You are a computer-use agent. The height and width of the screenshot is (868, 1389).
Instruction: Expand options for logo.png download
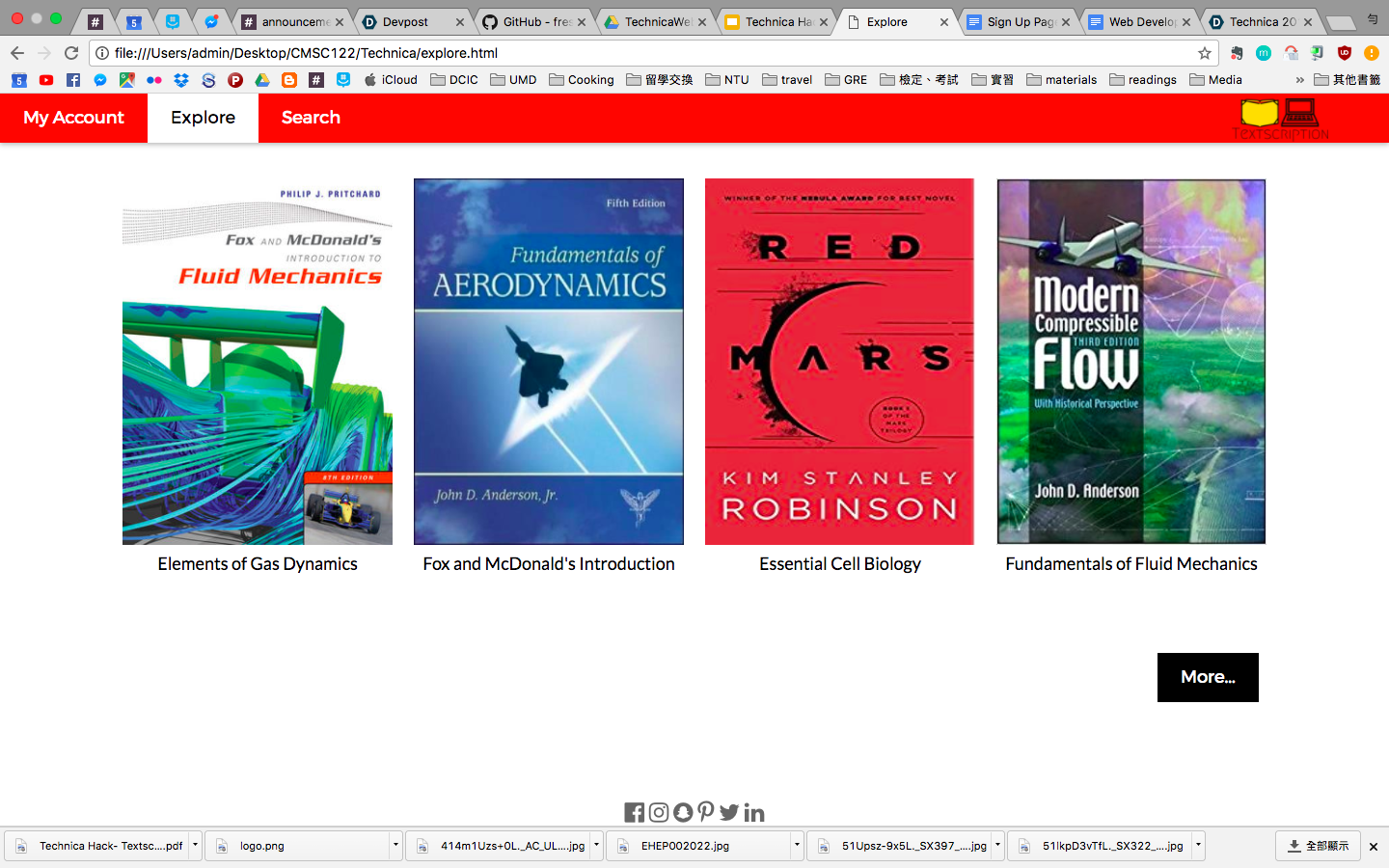tap(395, 846)
